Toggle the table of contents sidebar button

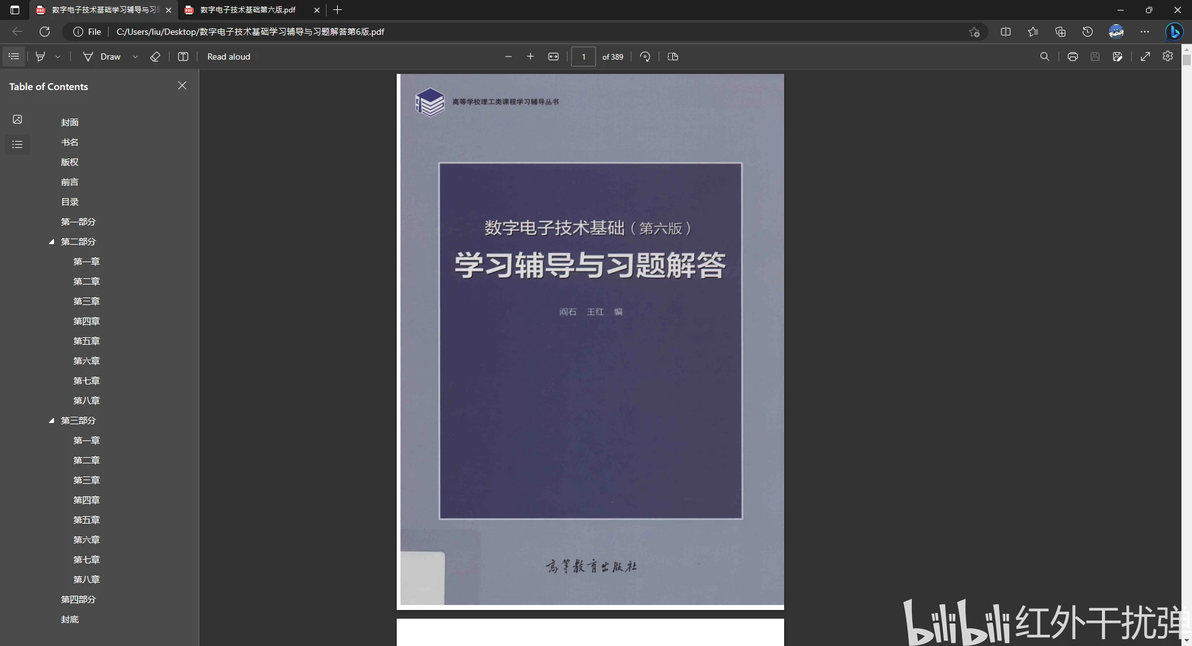pos(14,56)
